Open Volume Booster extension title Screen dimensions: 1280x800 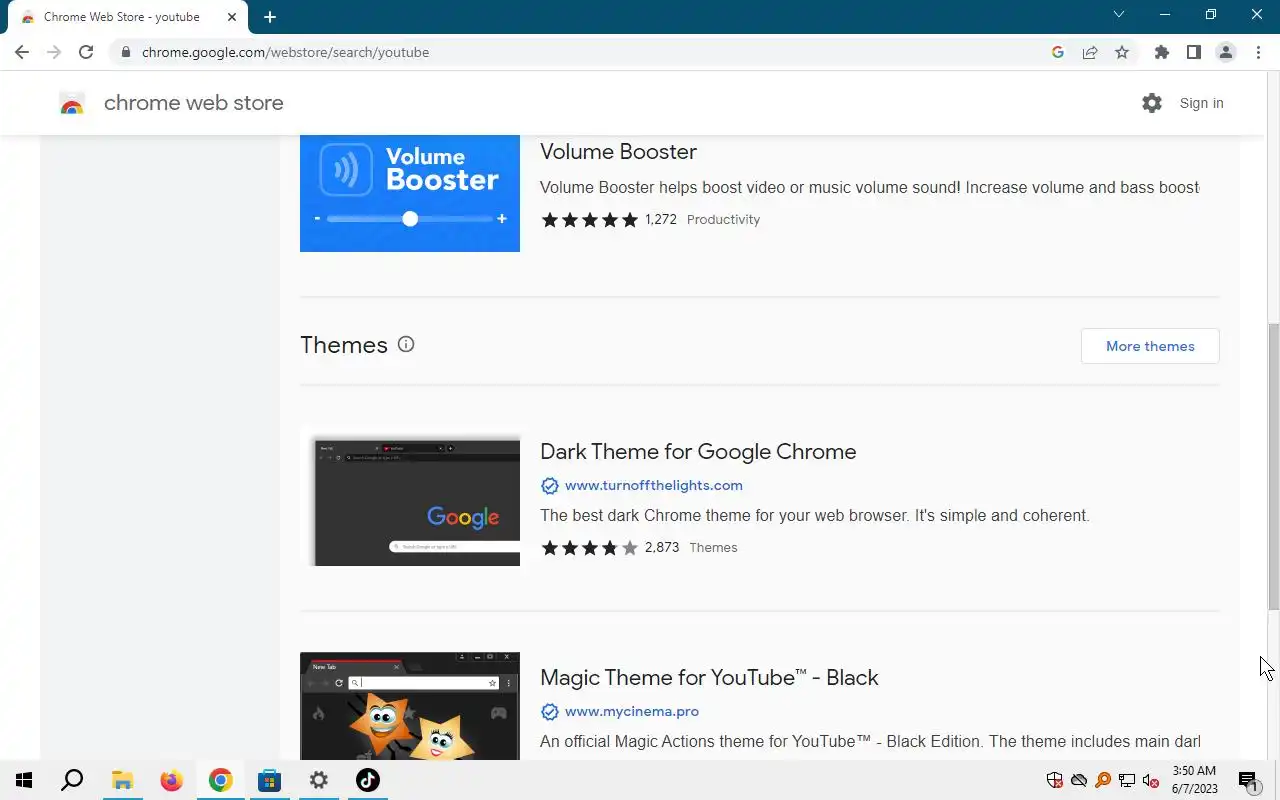(618, 151)
